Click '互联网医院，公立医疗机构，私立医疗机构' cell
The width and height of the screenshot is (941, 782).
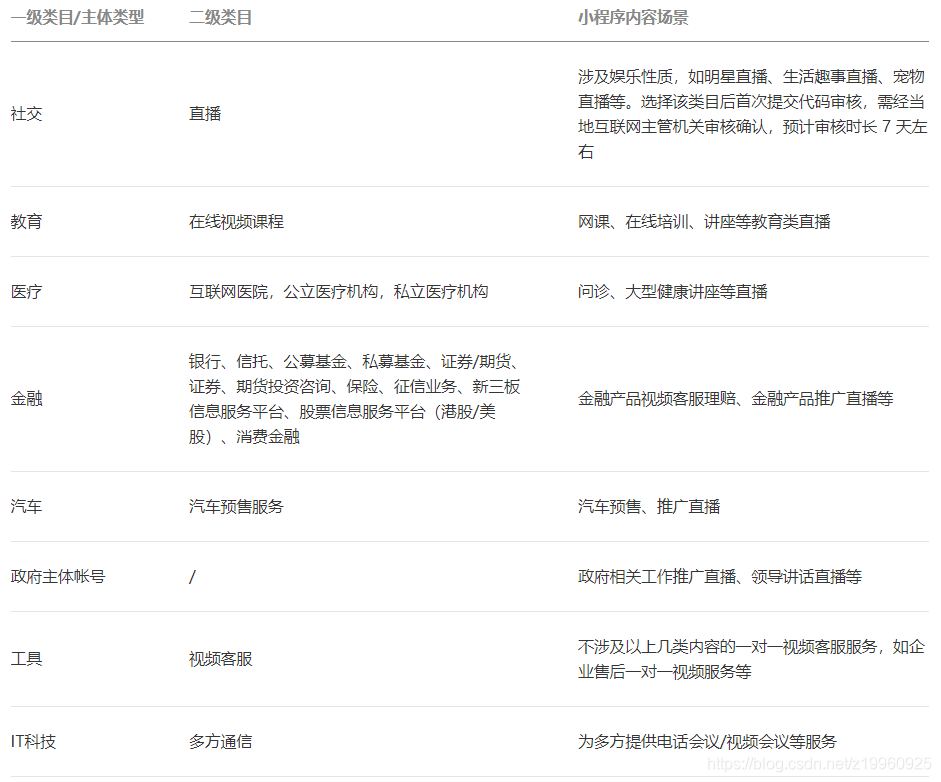[x=338, y=292]
